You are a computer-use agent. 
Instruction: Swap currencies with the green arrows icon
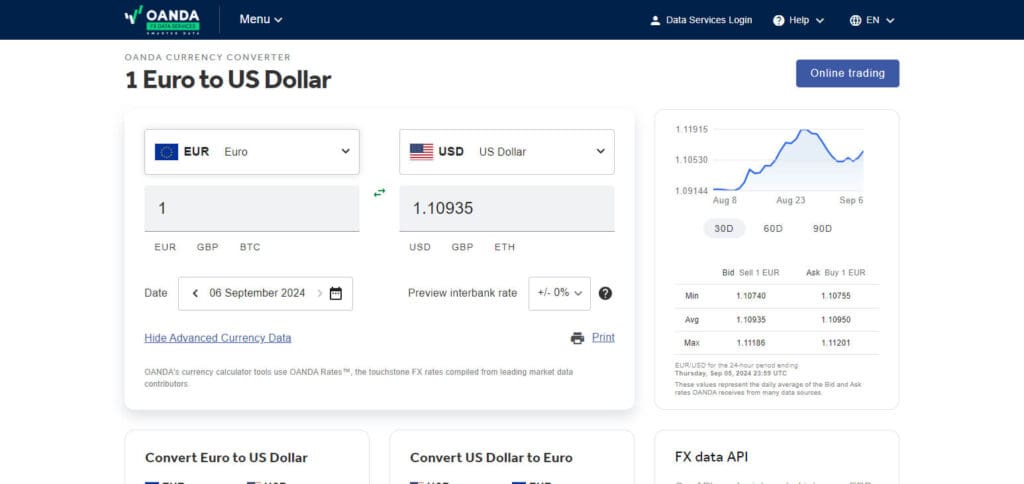click(x=379, y=193)
